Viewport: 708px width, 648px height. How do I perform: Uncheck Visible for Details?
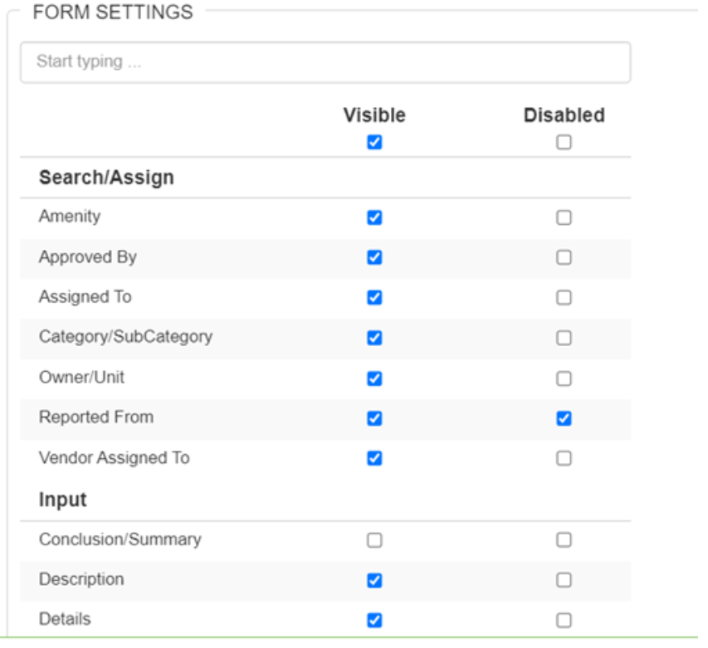[374, 620]
